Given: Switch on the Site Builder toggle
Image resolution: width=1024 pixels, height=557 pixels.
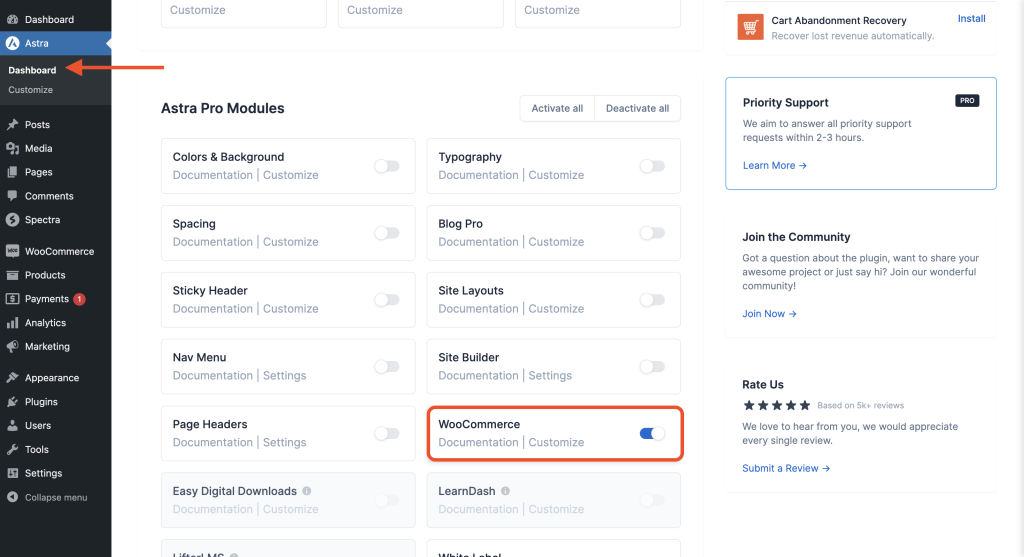Looking at the screenshot, I should [x=652, y=366].
